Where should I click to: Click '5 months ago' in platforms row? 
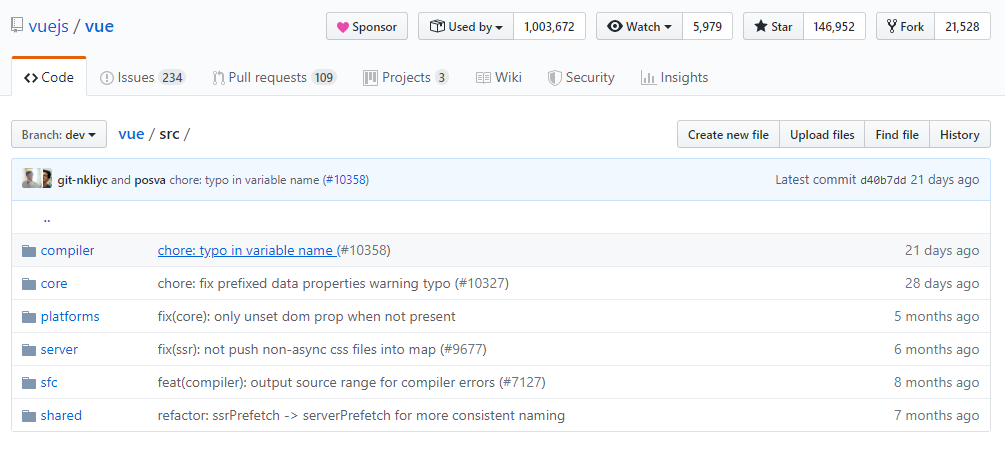(x=936, y=317)
